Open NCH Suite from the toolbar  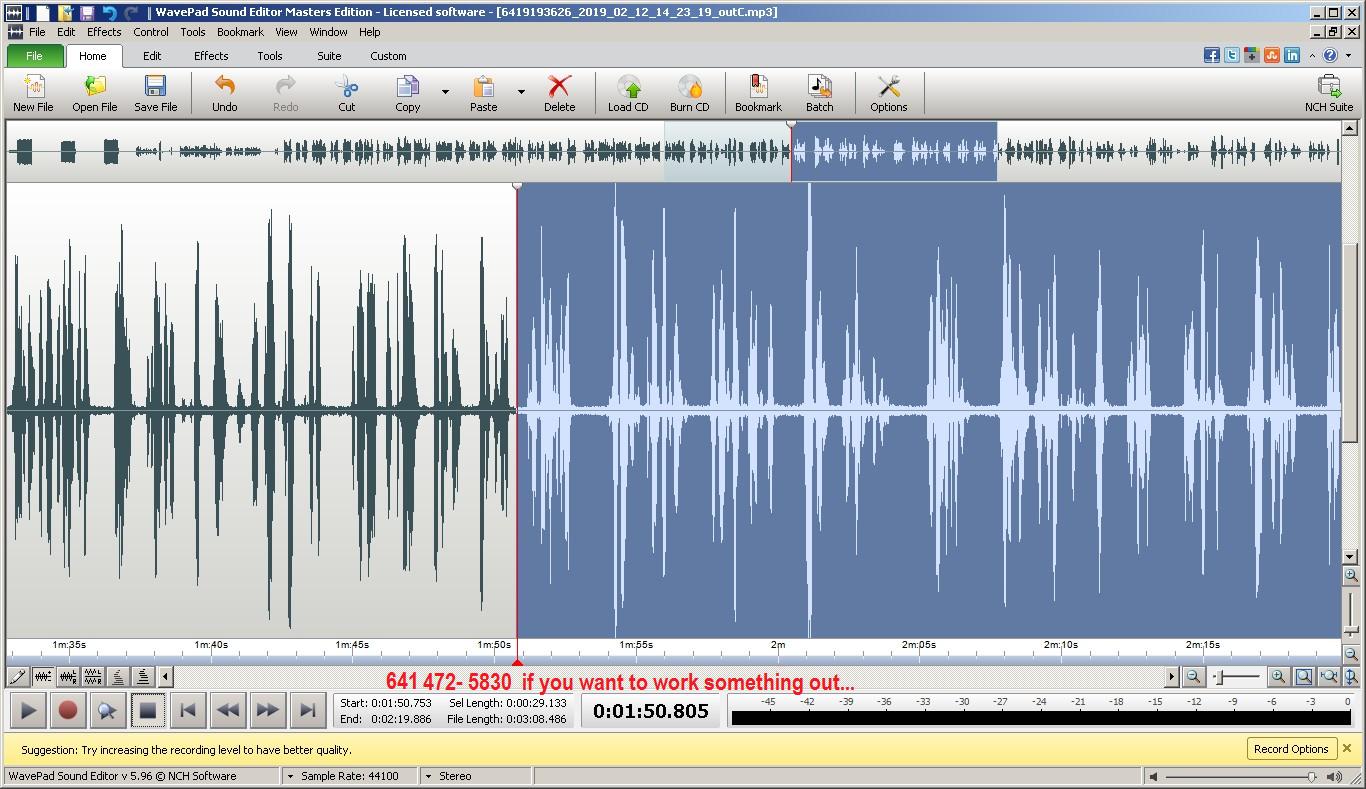coord(1329,93)
